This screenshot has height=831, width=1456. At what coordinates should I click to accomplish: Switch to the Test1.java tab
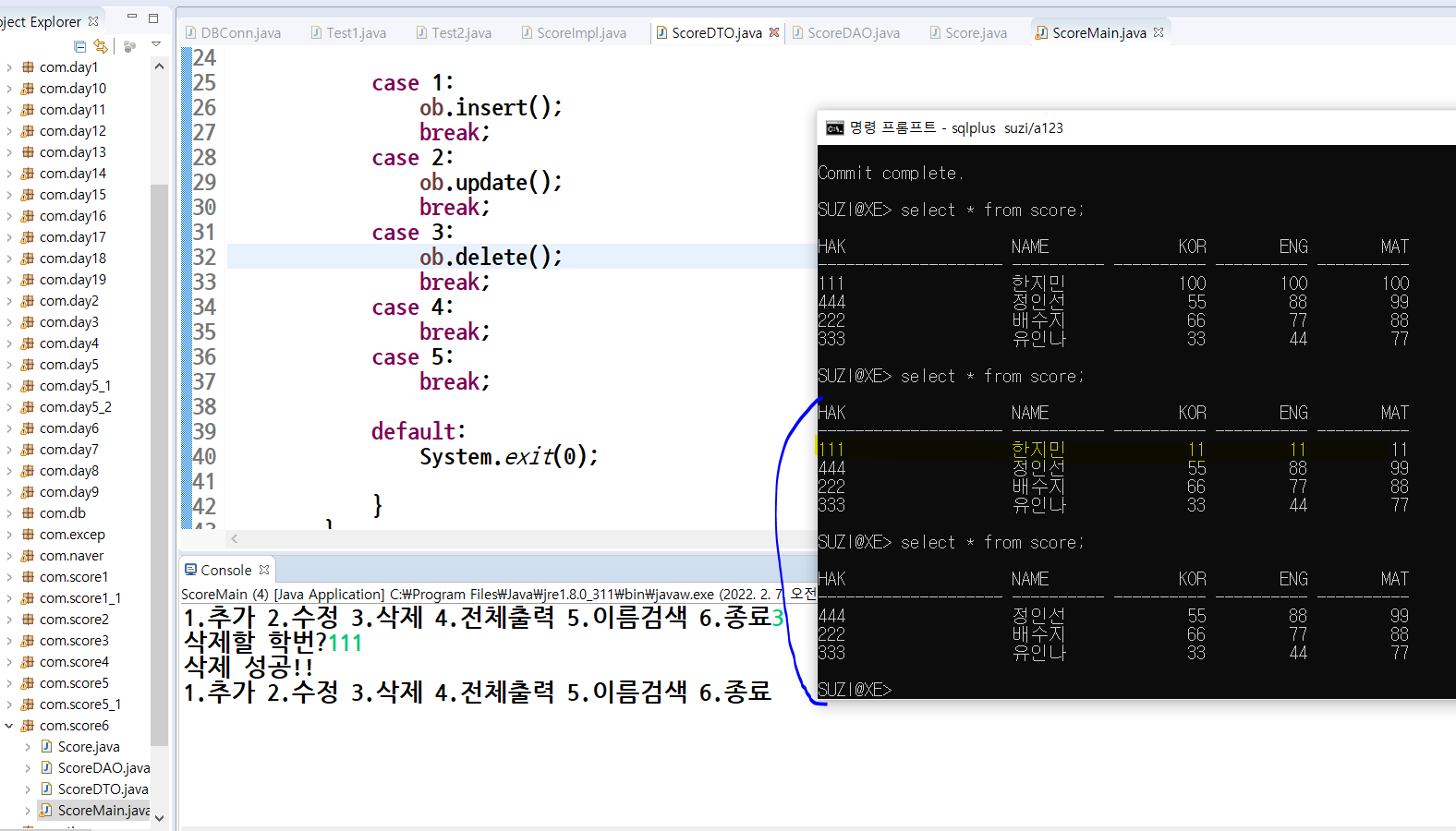(348, 32)
